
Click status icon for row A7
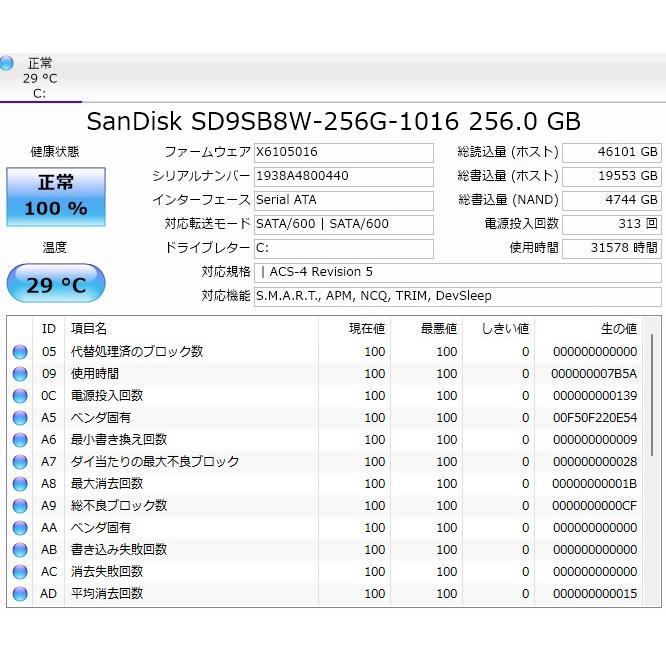[x=20, y=462]
